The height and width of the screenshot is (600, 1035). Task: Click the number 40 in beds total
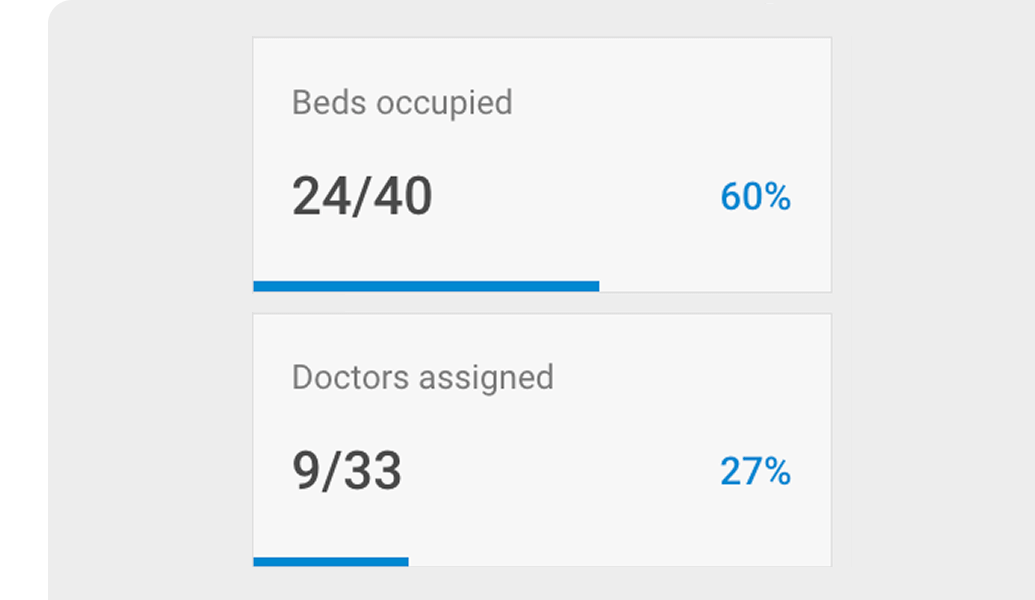tap(403, 196)
